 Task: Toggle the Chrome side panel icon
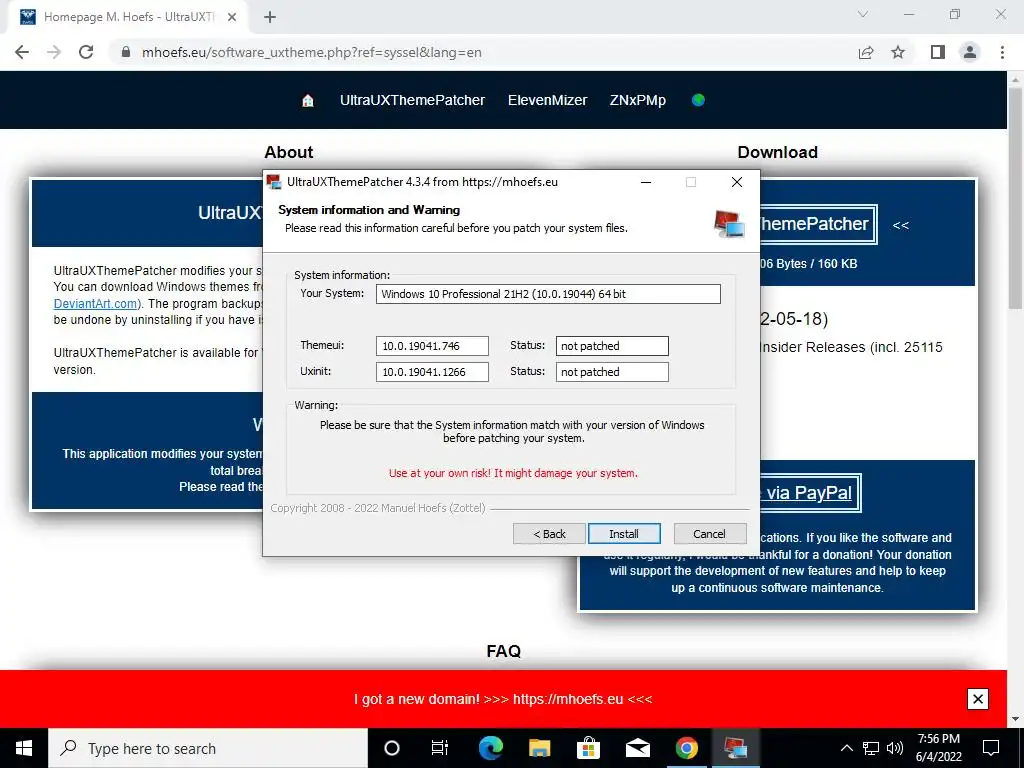click(x=938, y=52)
